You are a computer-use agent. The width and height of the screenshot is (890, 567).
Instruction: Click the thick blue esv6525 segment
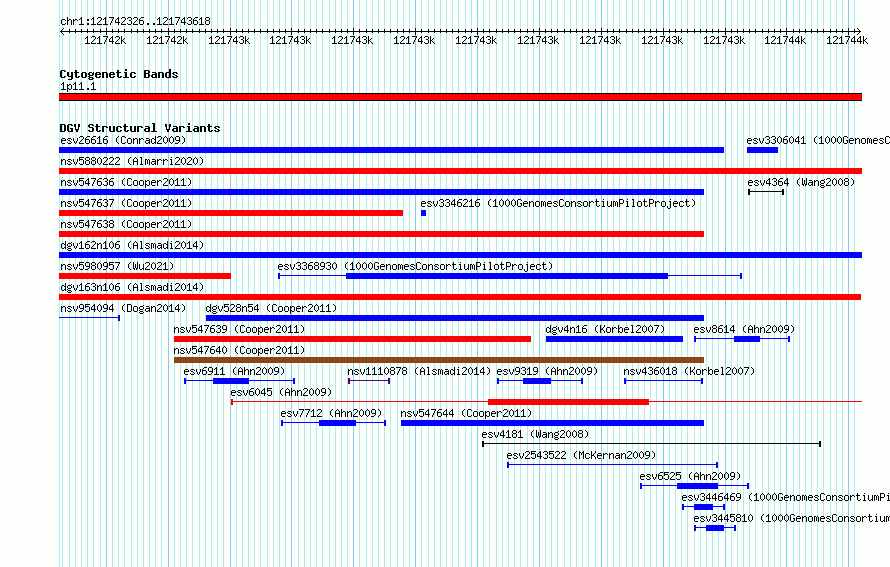(x=698, y=486)
